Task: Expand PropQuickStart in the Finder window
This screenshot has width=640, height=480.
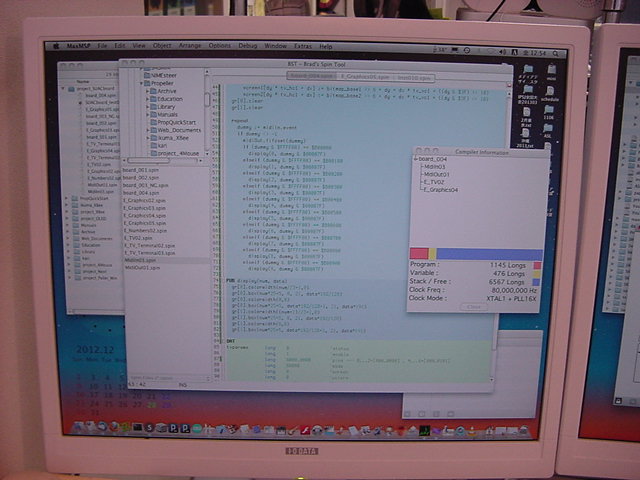Action: tap(67, 198)
